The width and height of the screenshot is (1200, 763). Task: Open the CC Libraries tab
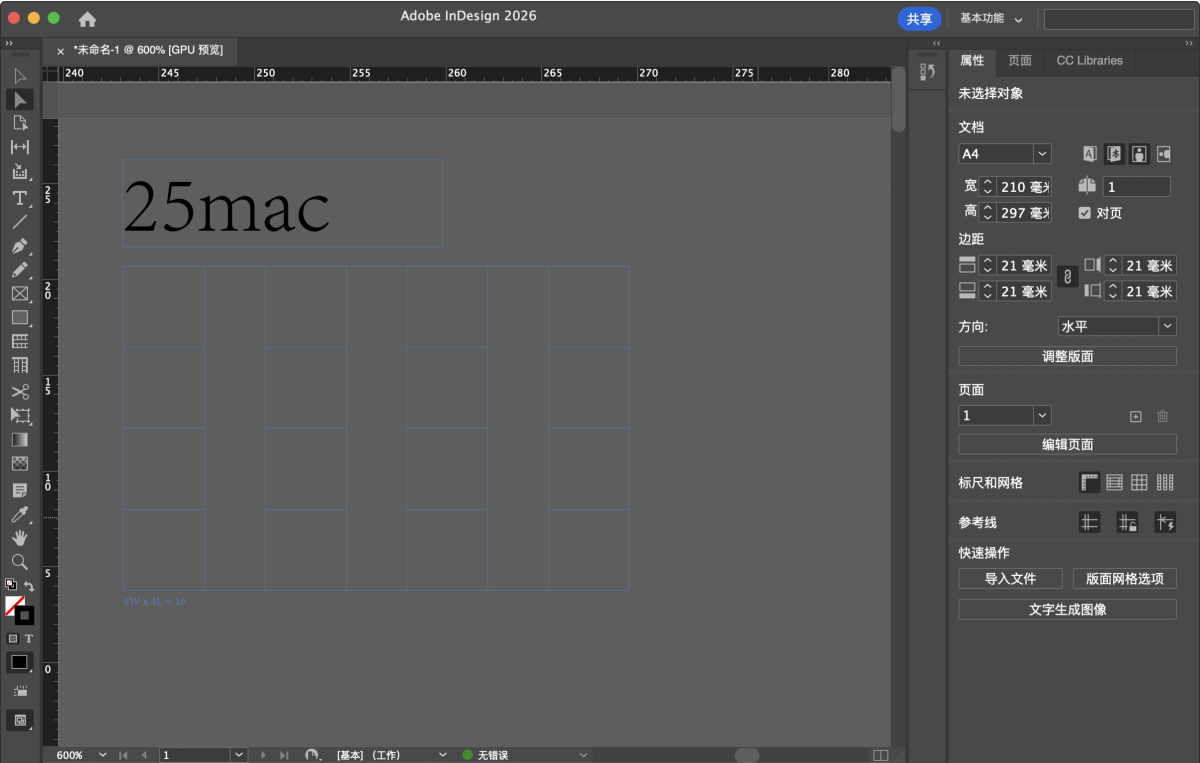click(x=1089, y=61)
